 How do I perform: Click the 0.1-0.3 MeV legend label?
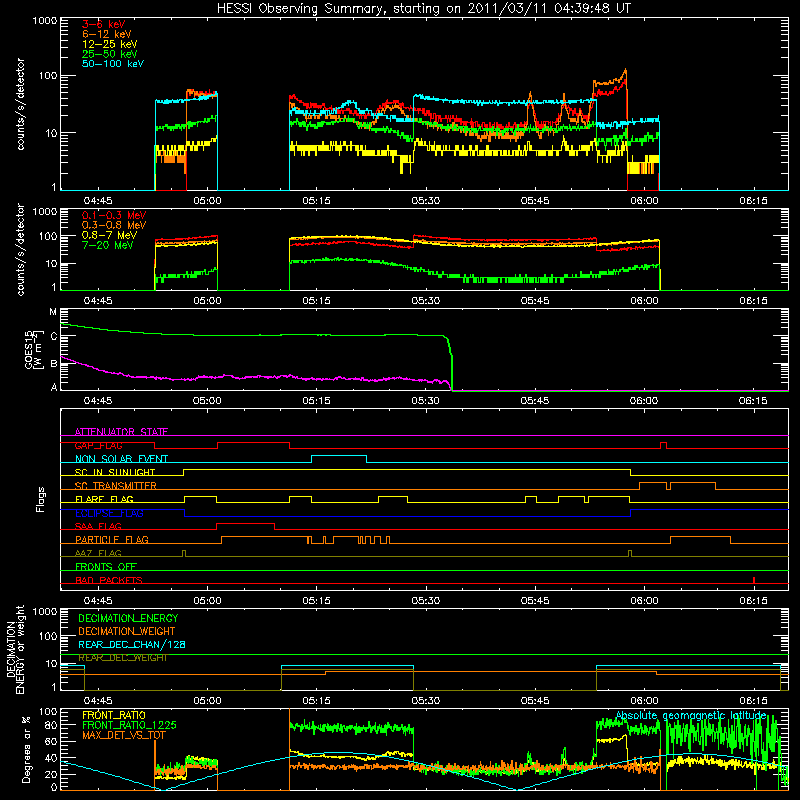click(114, 215)
